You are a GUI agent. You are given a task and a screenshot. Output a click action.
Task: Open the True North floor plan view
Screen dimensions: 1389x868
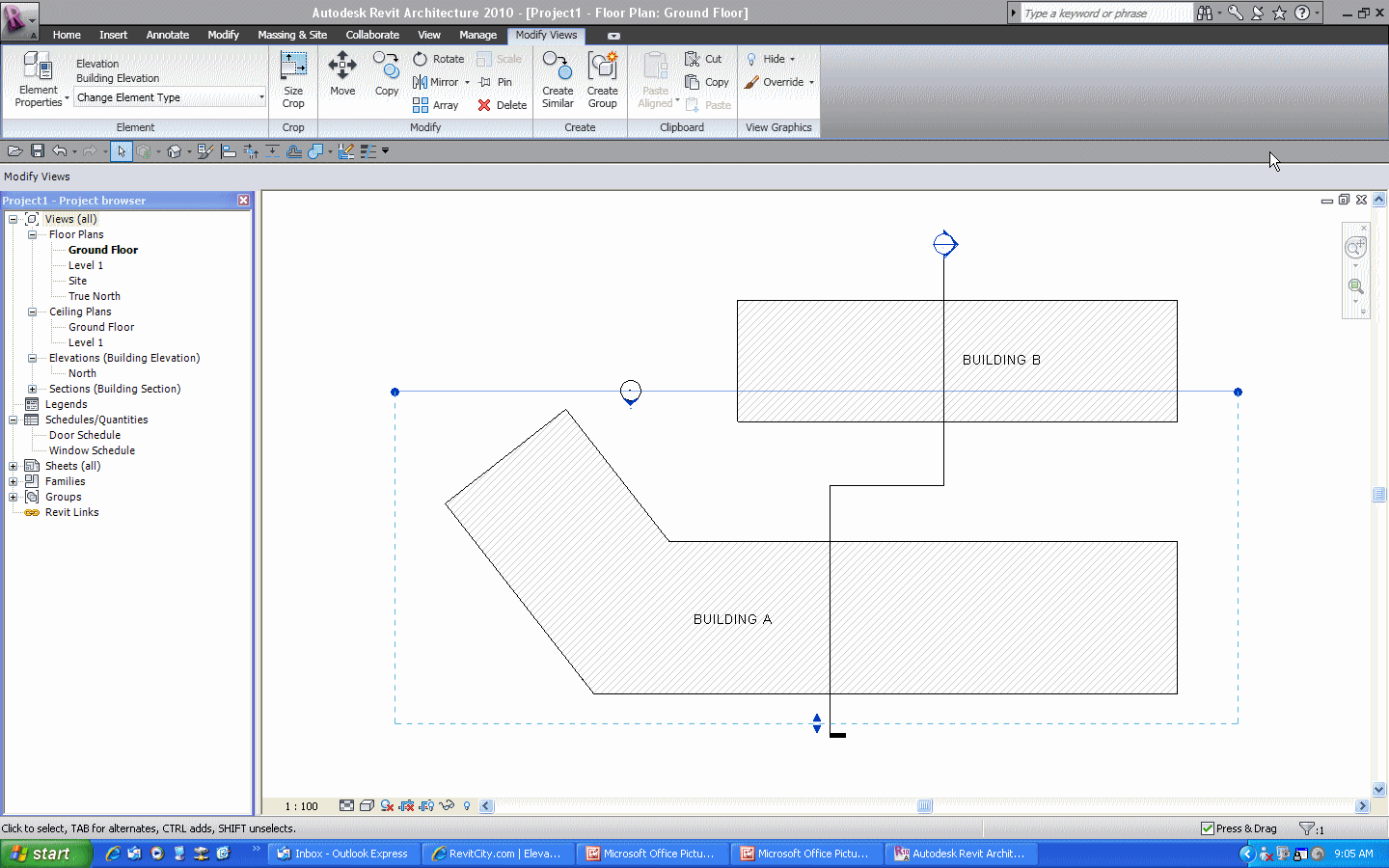point(95,296)
